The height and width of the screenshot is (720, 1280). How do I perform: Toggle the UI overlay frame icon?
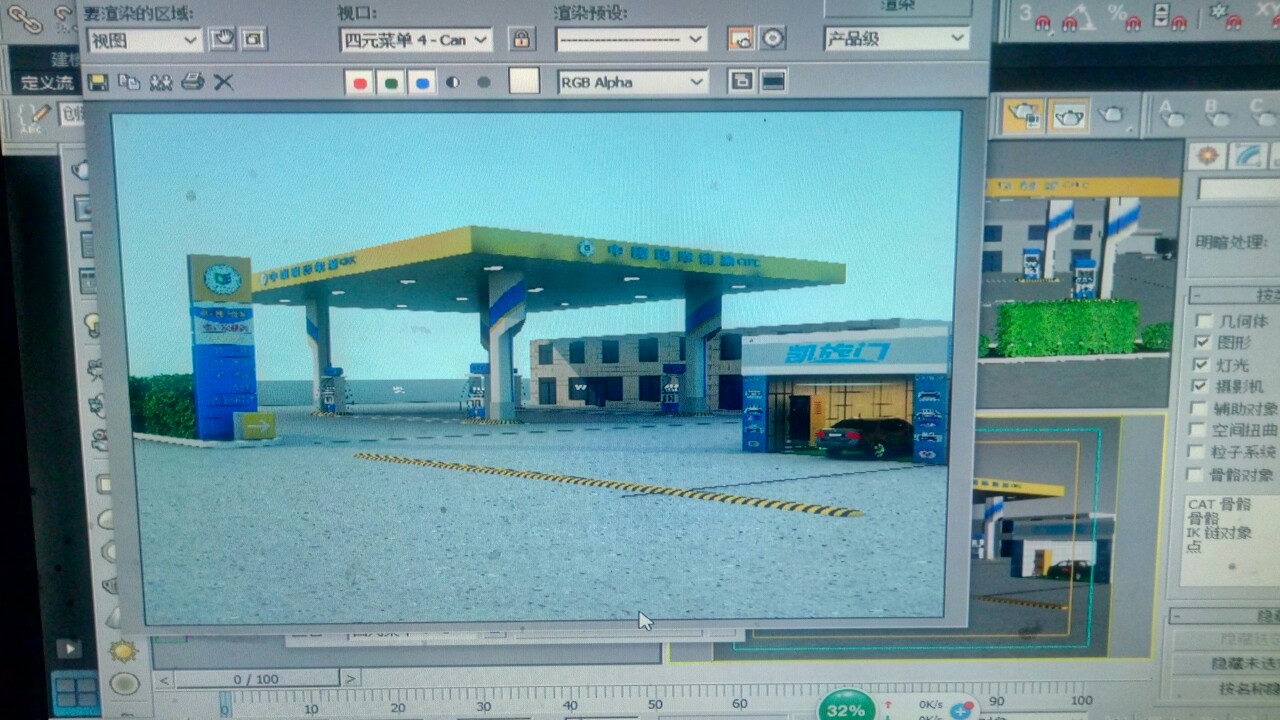(x=741, y=81)
